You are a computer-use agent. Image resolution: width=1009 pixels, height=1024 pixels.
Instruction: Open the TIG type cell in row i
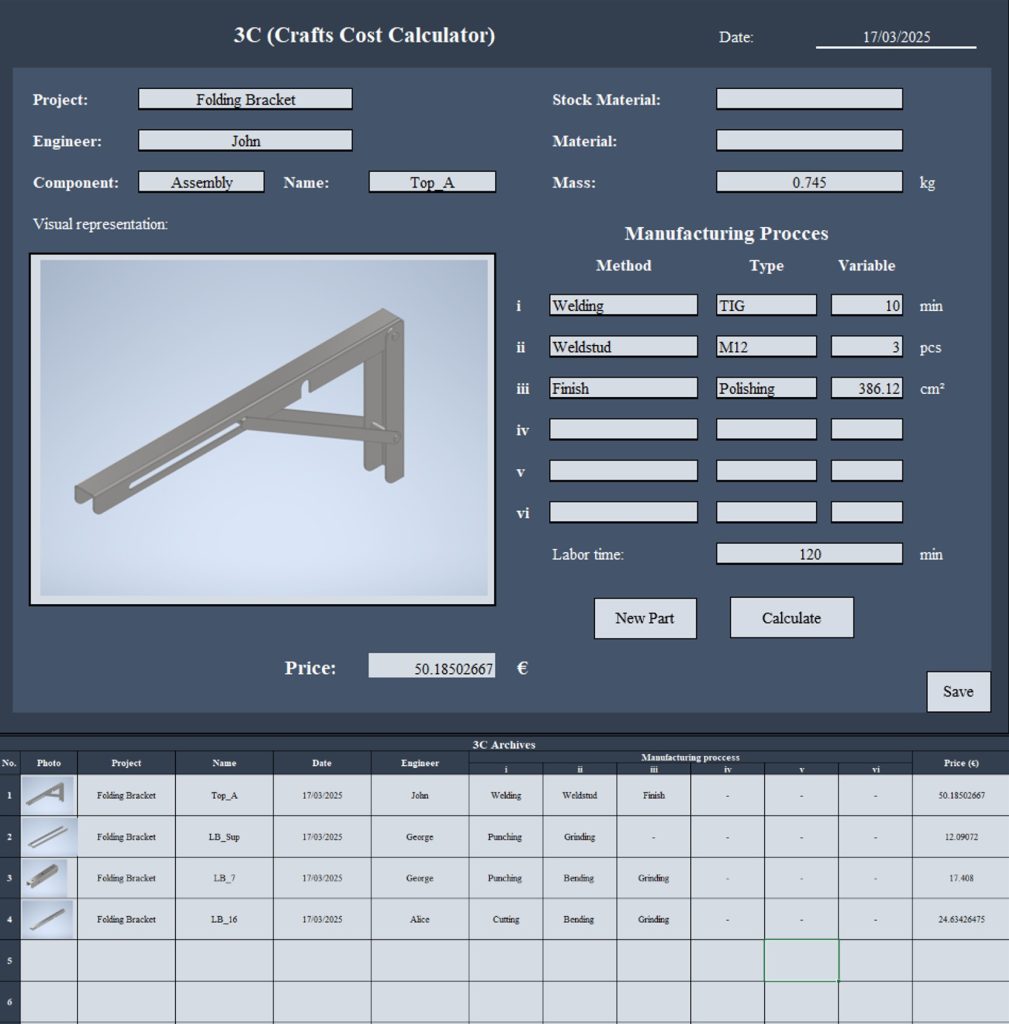coord(766,306)
